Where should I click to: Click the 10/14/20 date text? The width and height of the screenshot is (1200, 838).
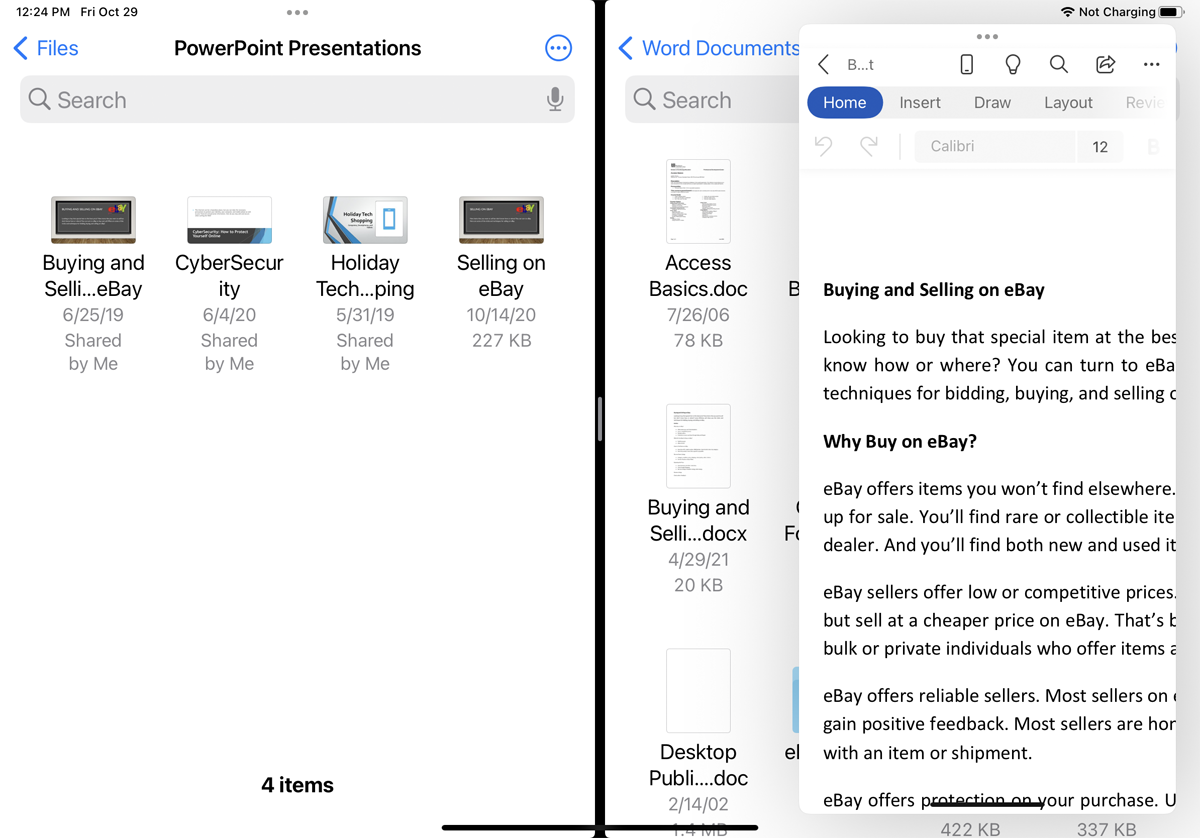501,315
